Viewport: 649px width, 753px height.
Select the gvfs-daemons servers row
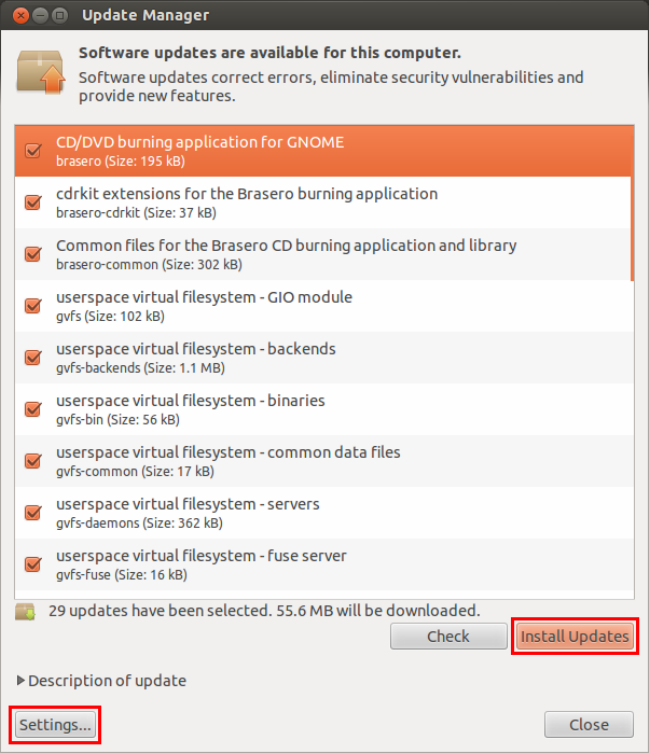(x=324, y=513)
